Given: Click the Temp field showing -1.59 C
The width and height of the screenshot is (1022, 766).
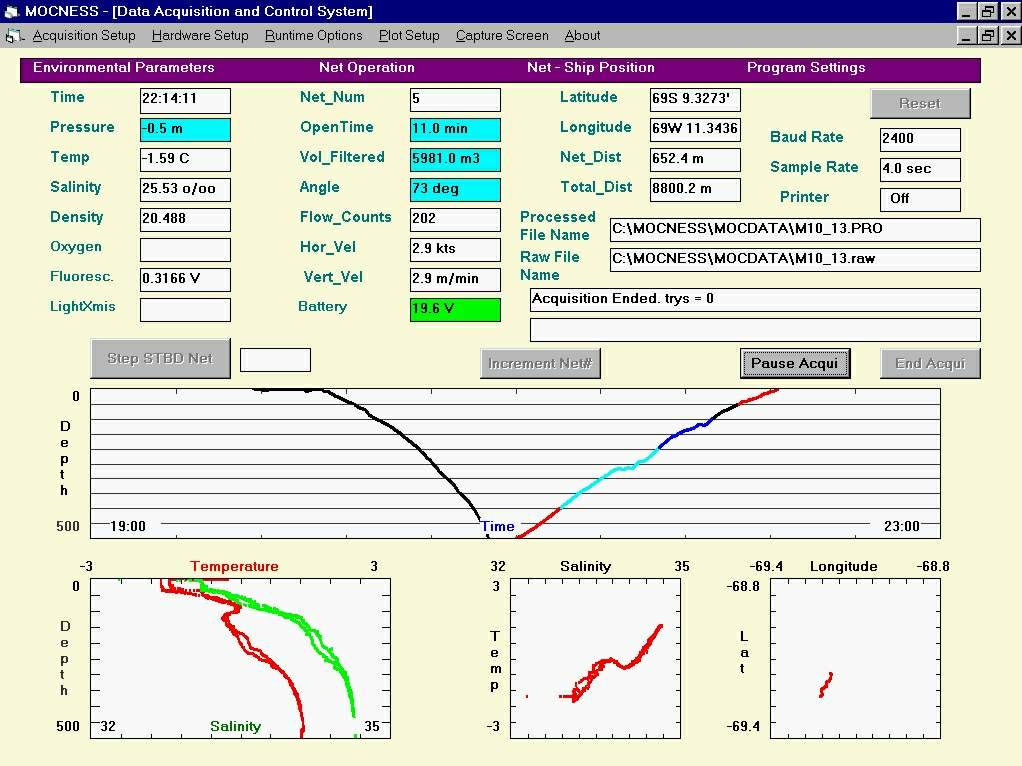Looking at the screenshot, I should point(185,160).
